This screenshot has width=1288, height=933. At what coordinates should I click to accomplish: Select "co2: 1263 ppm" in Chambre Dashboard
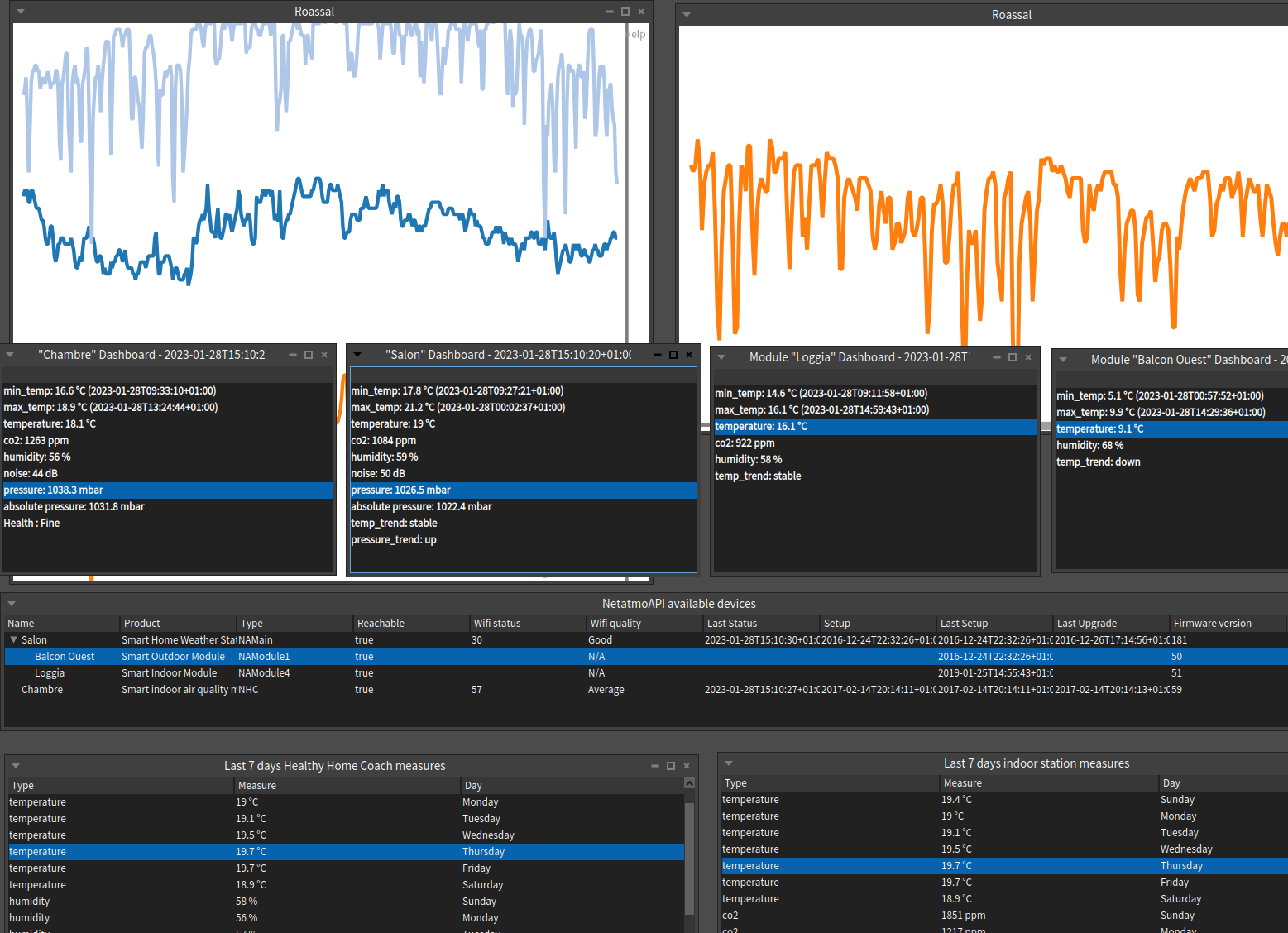coord(168,441)
